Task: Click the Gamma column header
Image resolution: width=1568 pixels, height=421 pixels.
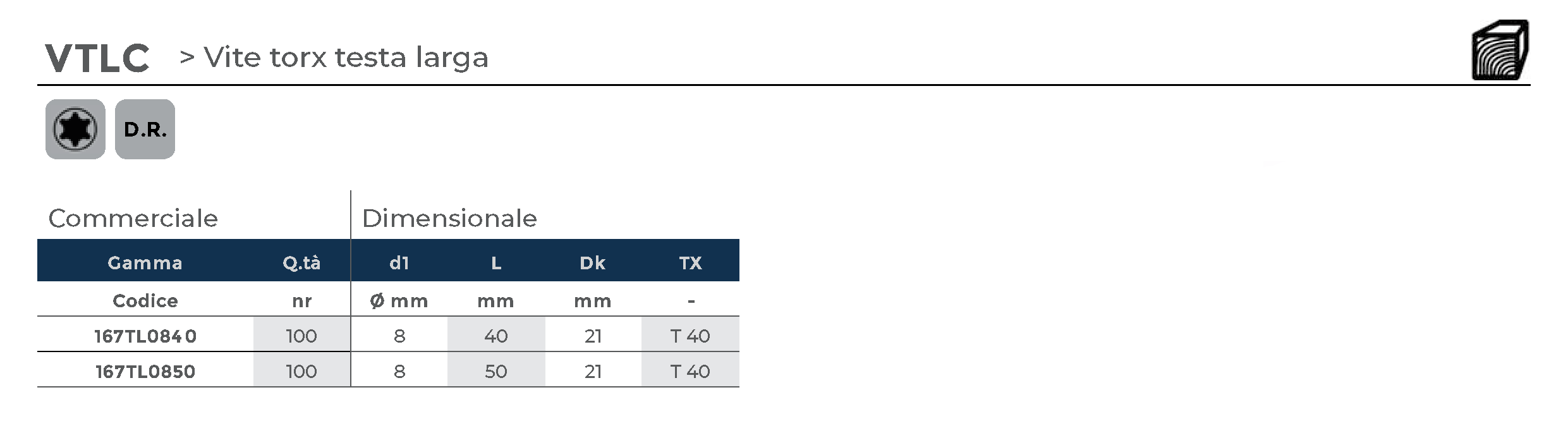Action: tap(145, 263)
